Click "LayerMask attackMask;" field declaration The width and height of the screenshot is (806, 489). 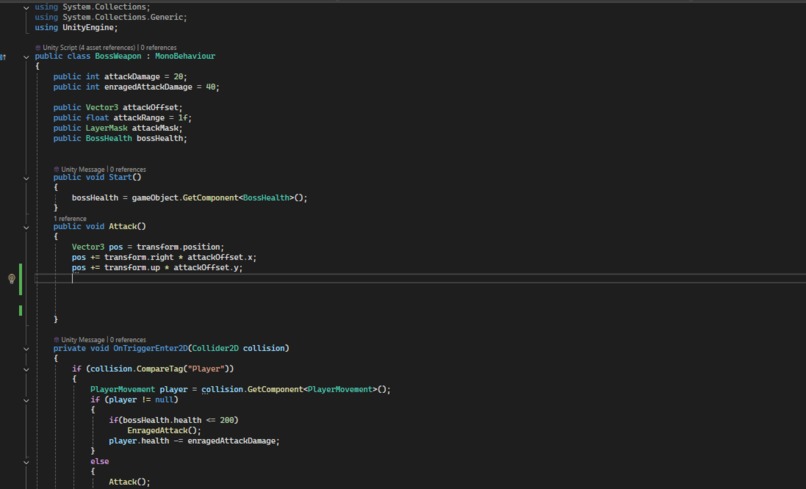point(134,128)
